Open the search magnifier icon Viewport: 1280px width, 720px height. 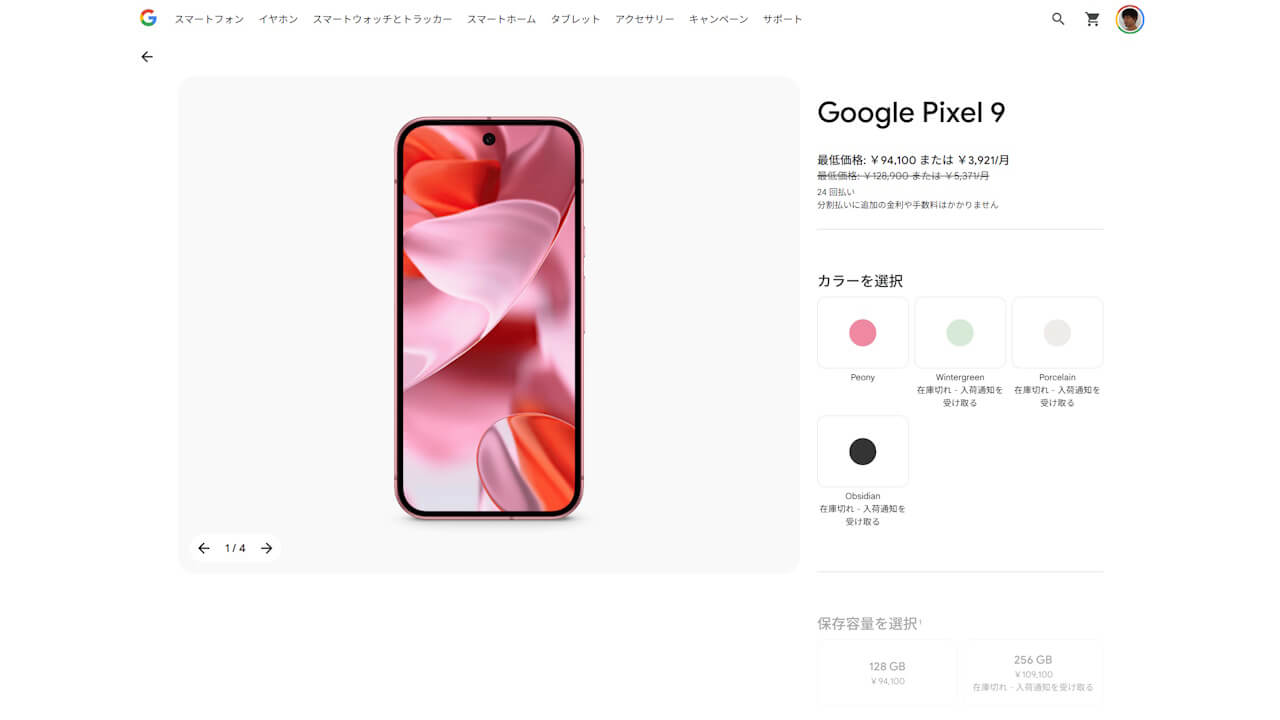1058,19
